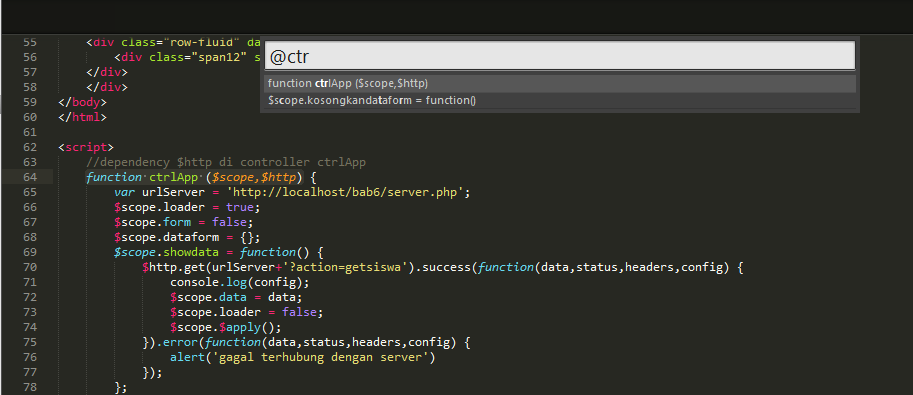Click '$scope.dataform = {};' line
The width and height of the screenshot is (913, 395).
coord(187,238)
